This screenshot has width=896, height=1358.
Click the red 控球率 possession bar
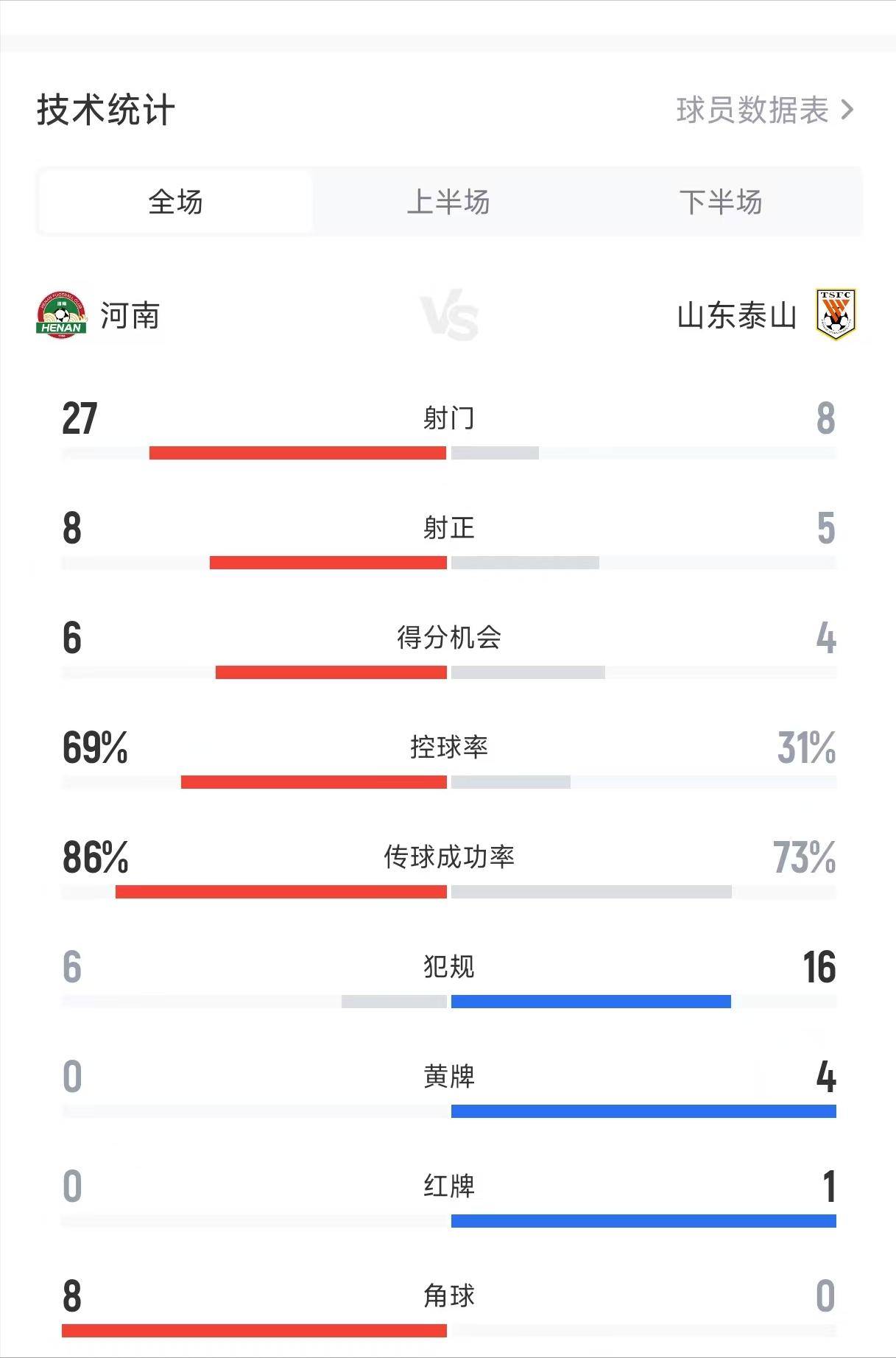coord(314,782)
